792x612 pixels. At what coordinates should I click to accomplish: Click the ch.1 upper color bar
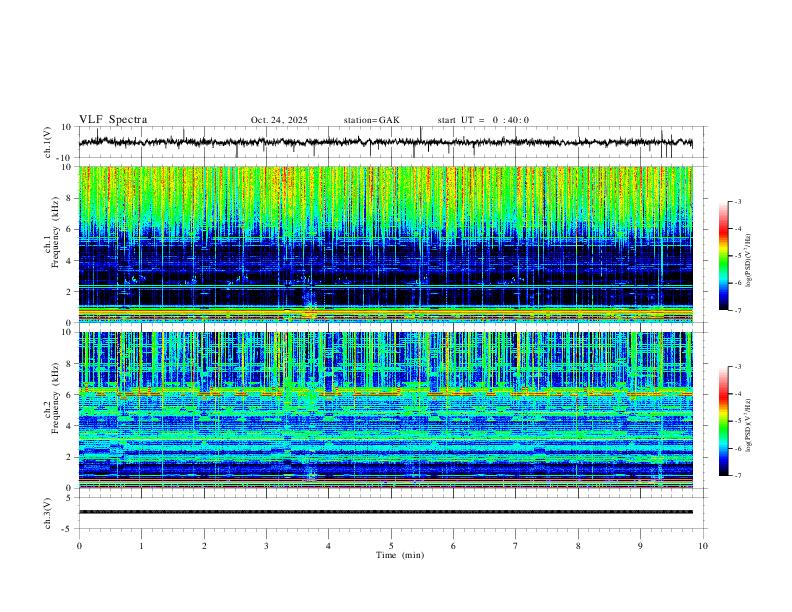point(724,256)
